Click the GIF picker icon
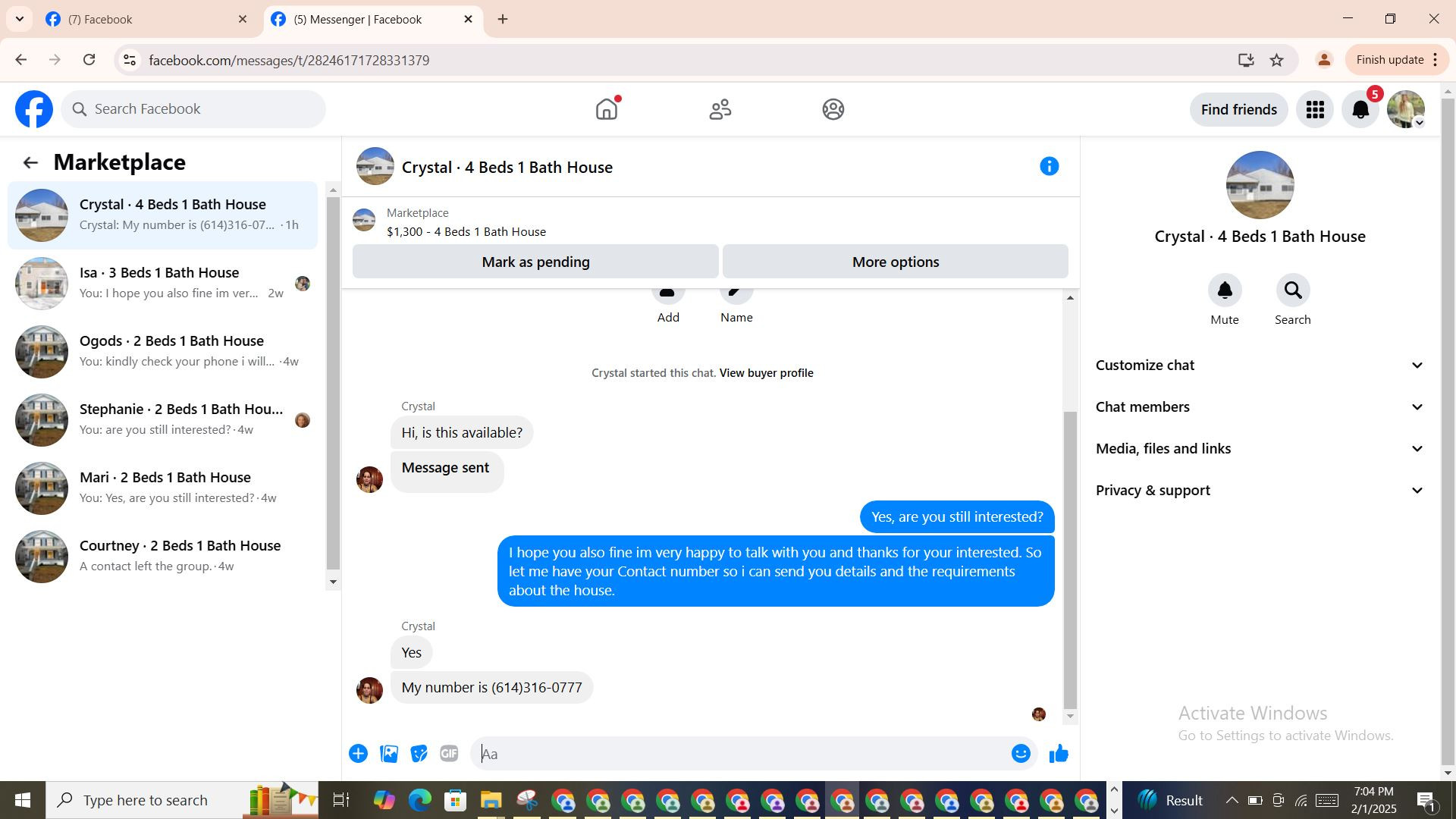Viewport: 1456px width, 819px height. (449, 754)
